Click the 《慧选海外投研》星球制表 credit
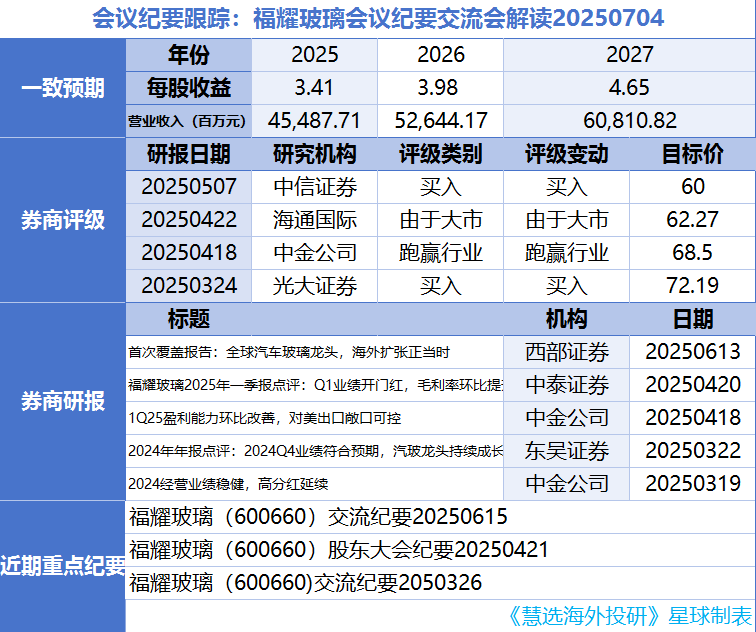The width and height of the screenshot is (756, 632). pyautogui.click(x=631, y=616)
